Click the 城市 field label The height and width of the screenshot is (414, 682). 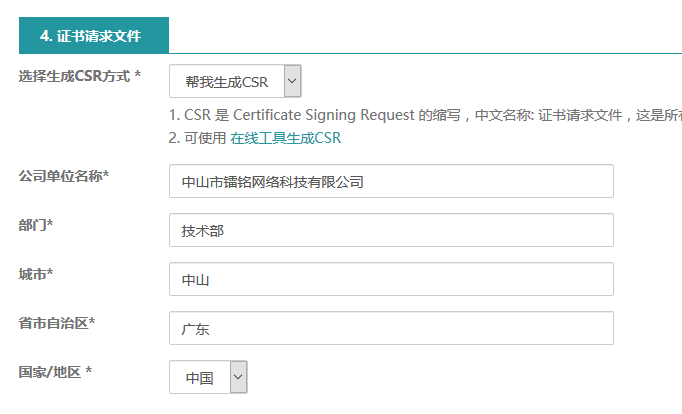pos(36,274)
